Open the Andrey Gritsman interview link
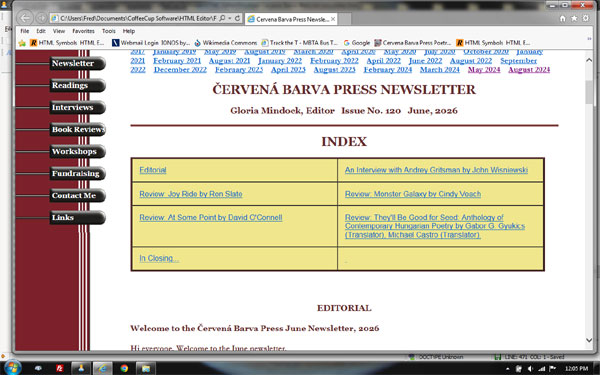The width and height of the screenshot is (600, 375). (436, 170)
